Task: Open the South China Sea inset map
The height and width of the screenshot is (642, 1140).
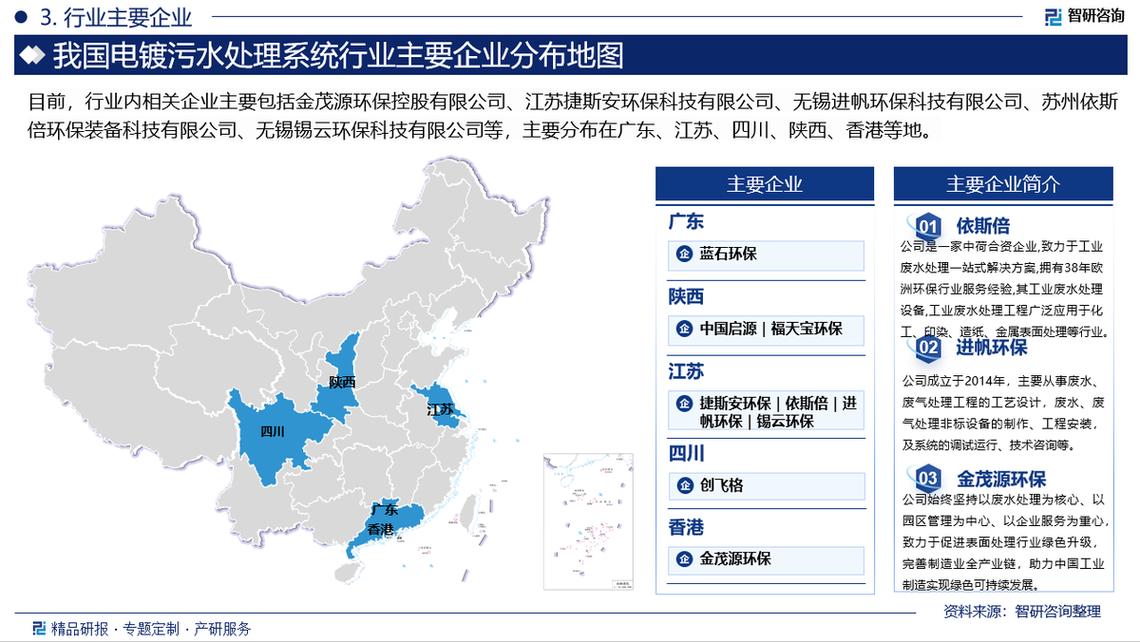Action: click(588, 519)
